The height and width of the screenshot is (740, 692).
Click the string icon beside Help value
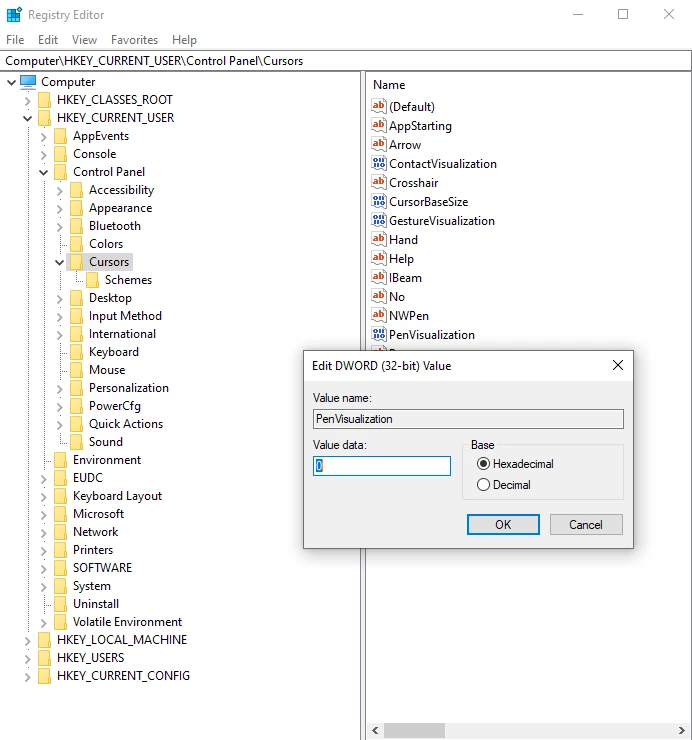pyautogui.click(x=379, y=258)
